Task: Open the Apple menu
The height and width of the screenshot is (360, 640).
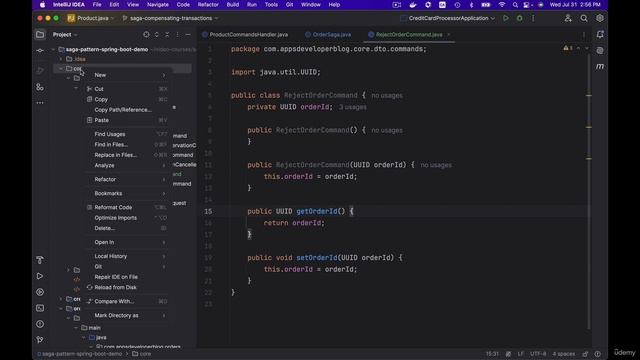Action: click(x=42, y=5)
